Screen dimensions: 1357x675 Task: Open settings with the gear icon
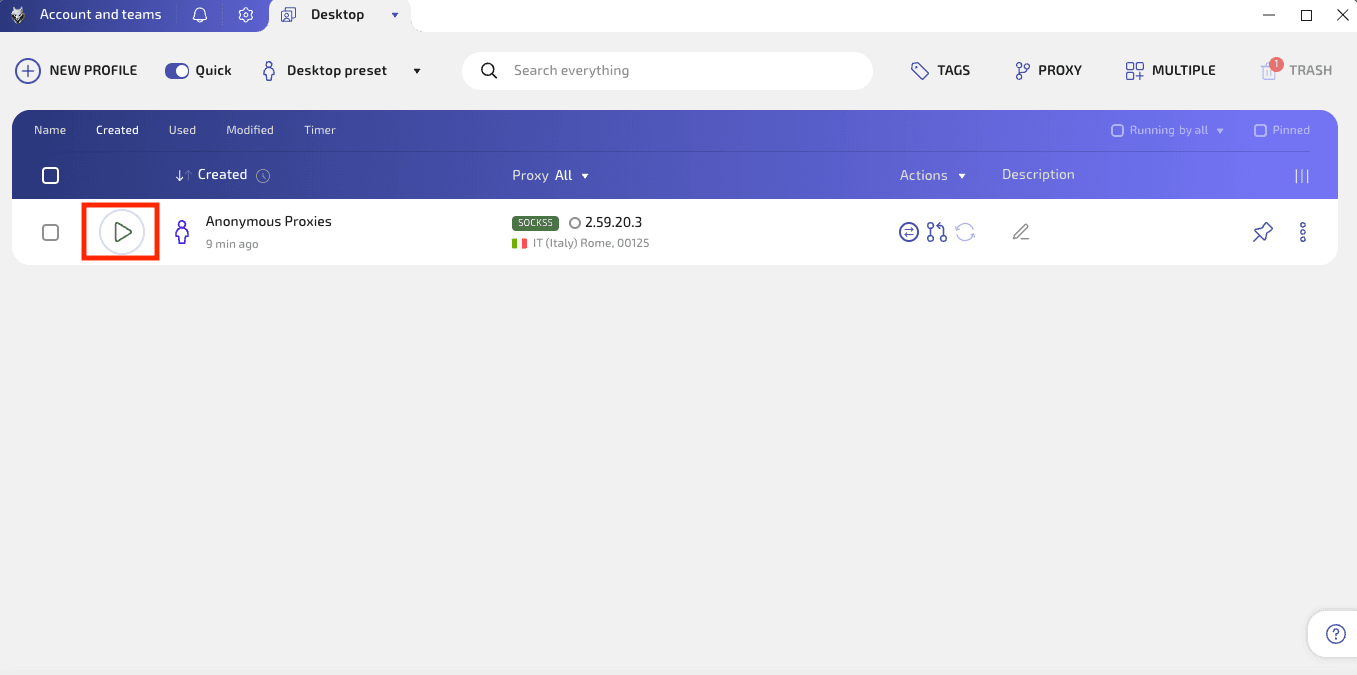[246, 14]
